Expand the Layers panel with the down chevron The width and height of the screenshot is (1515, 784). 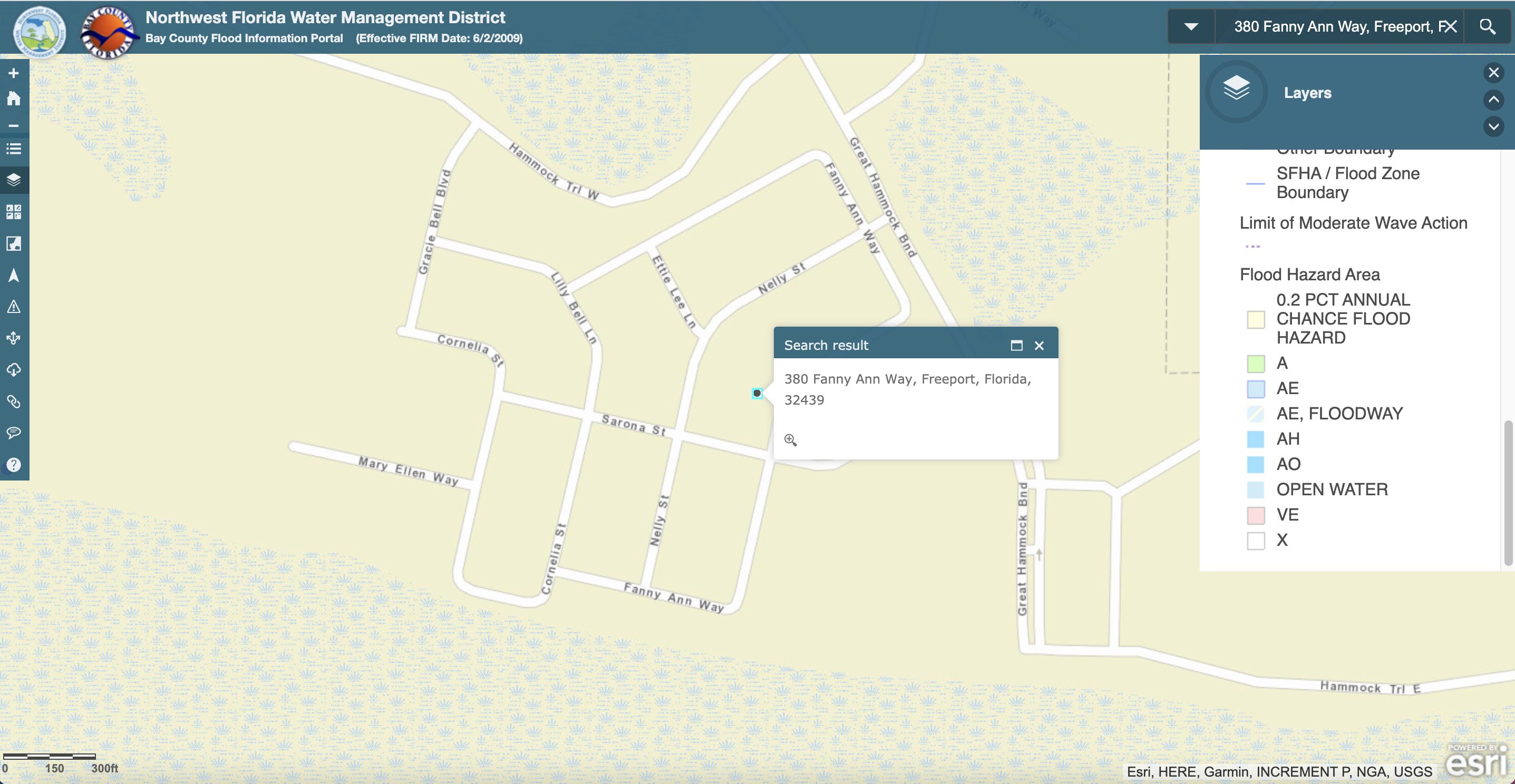click(x=1493, y=128)
